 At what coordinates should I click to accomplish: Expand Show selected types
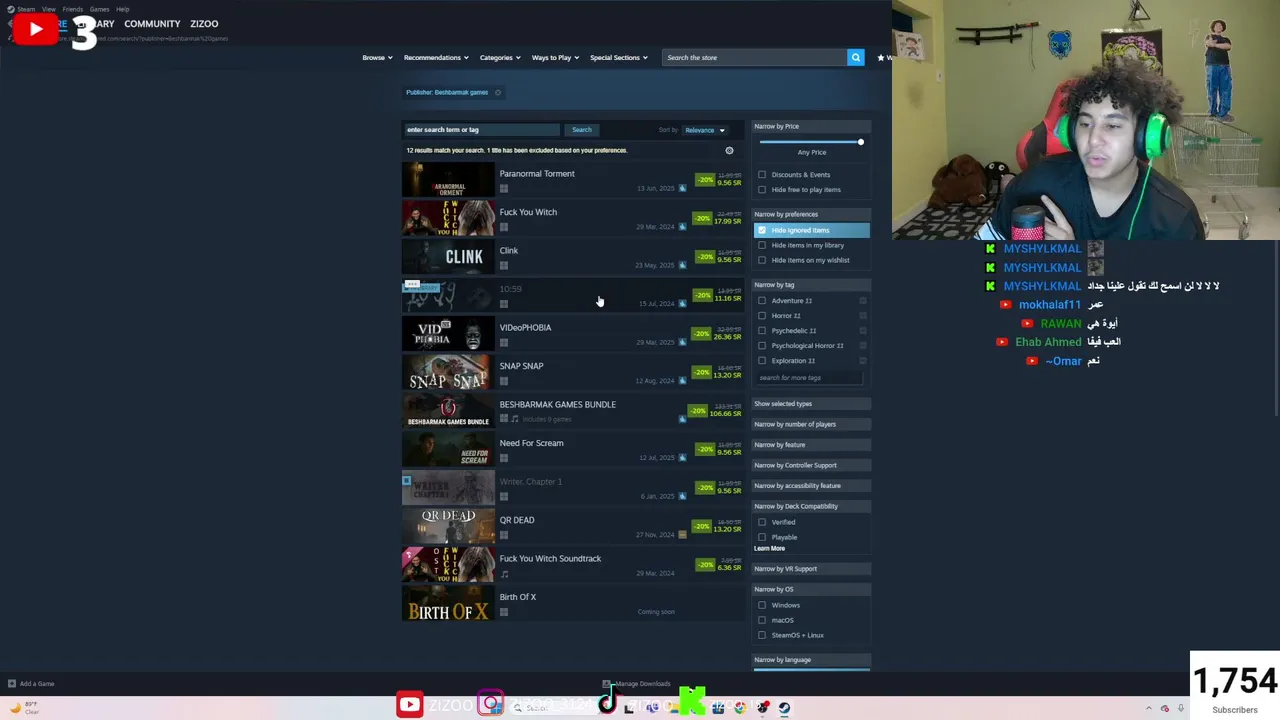pos(811,404)
